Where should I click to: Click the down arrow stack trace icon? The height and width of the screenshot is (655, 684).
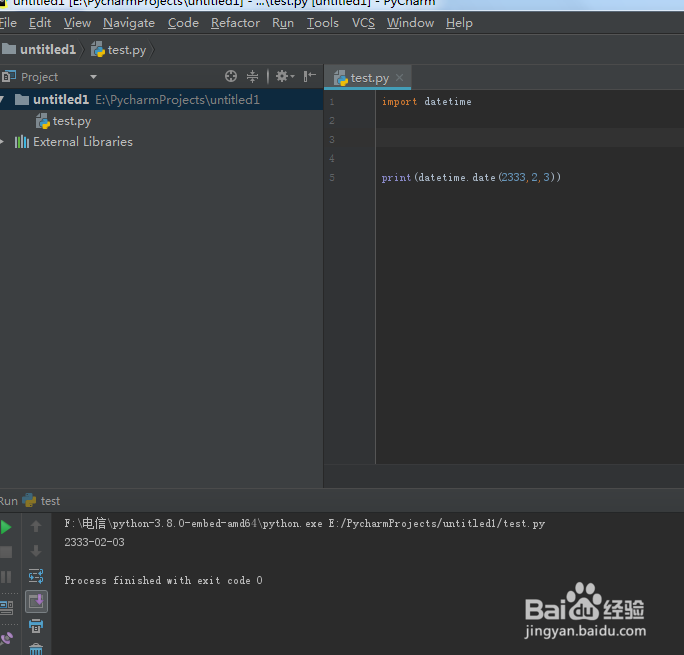tap(36, 551)
